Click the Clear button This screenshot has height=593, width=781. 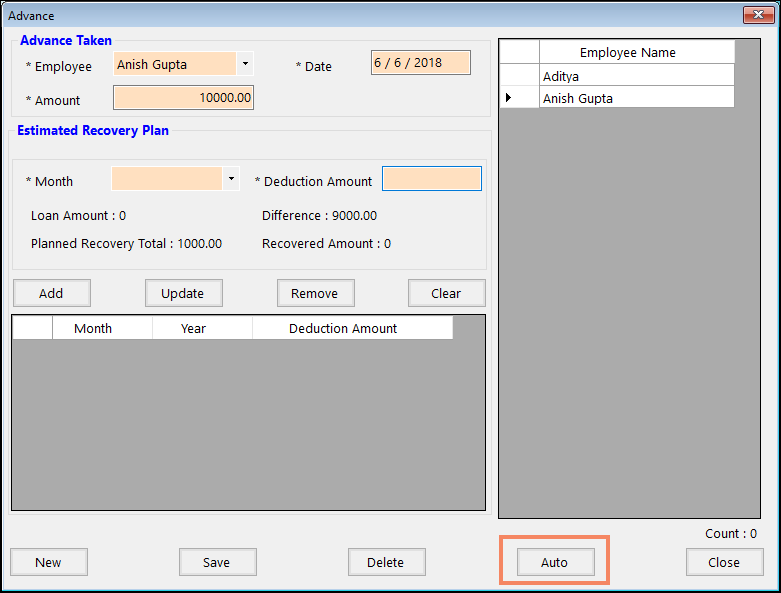click(x=447, y=293)
